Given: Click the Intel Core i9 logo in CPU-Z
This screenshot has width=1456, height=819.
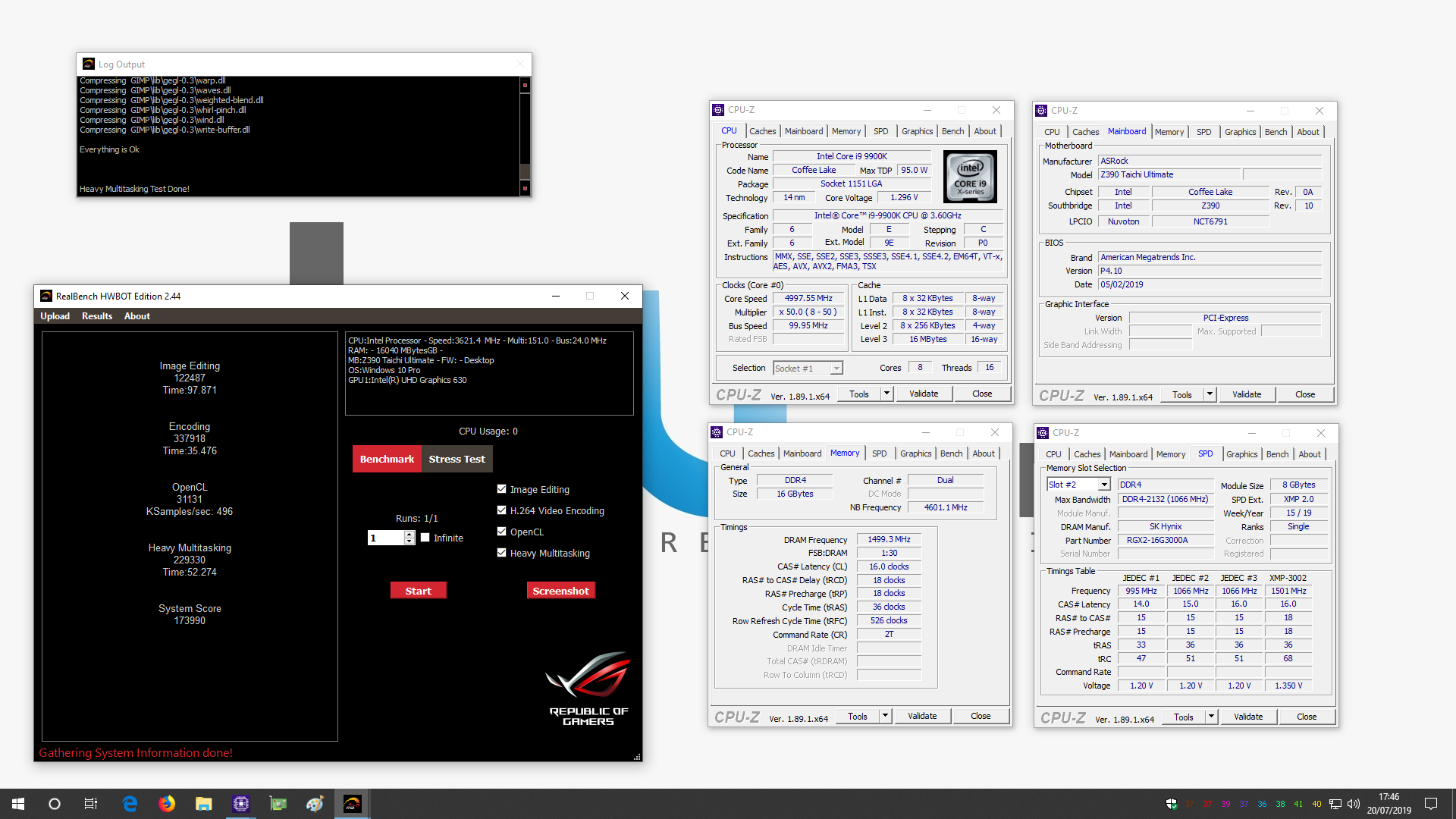Looking at the screenshot, I should (970, 177).
